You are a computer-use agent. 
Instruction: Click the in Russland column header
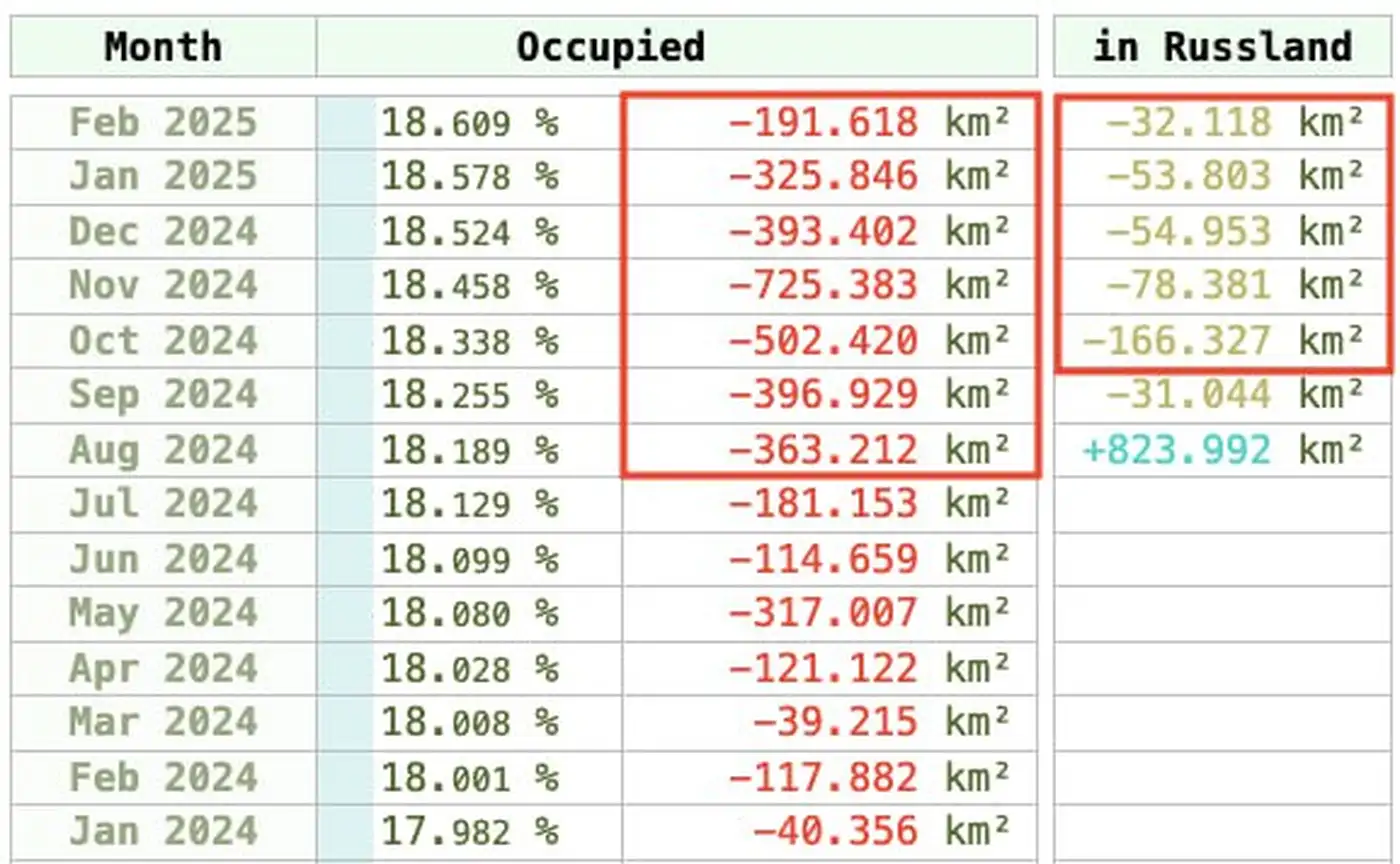click(x=1222, y=47)
